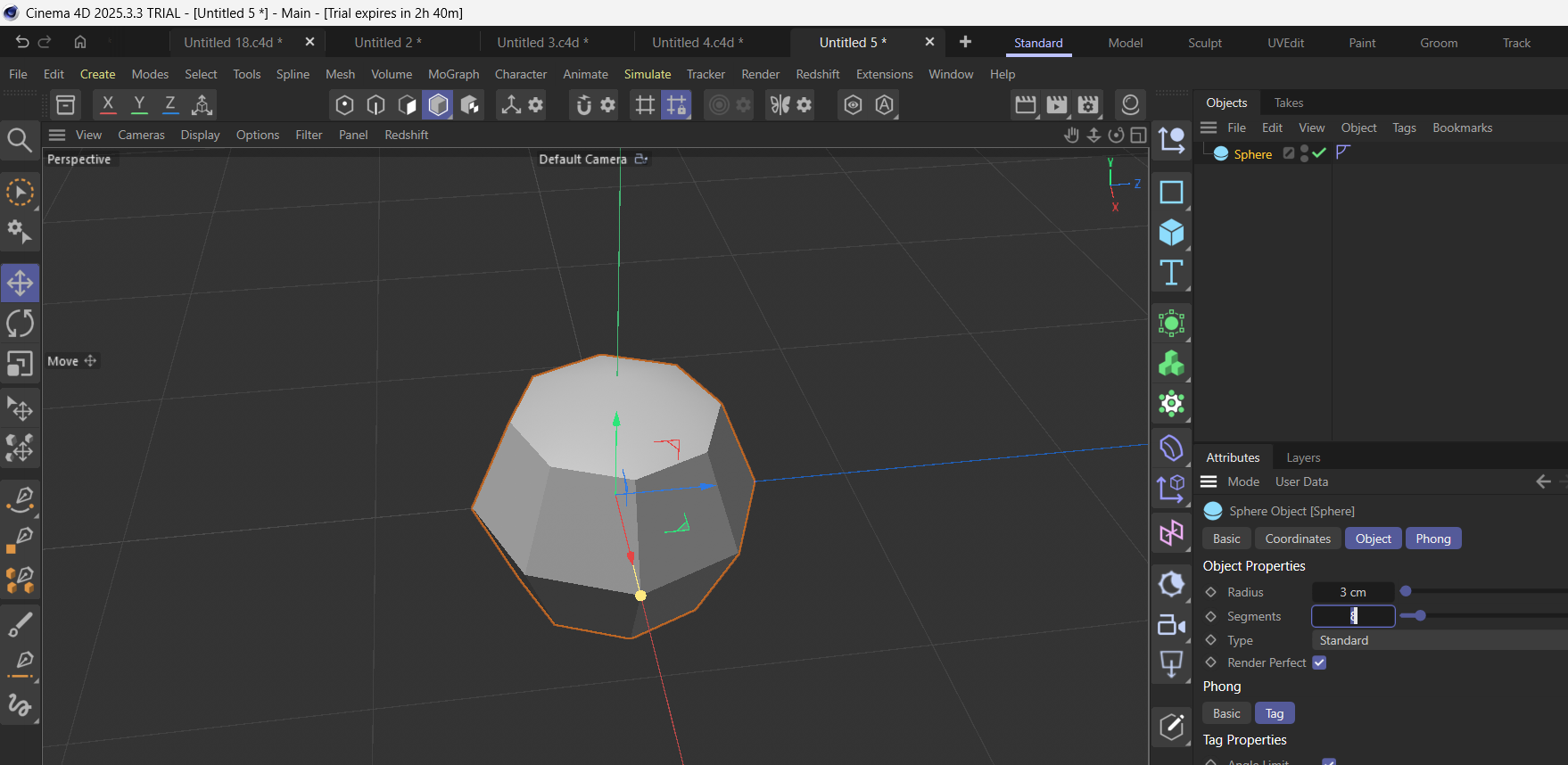Viewport: 1568px width, 765px height.
Task: Add a rectangle spline object
Action: (1171, 193)
